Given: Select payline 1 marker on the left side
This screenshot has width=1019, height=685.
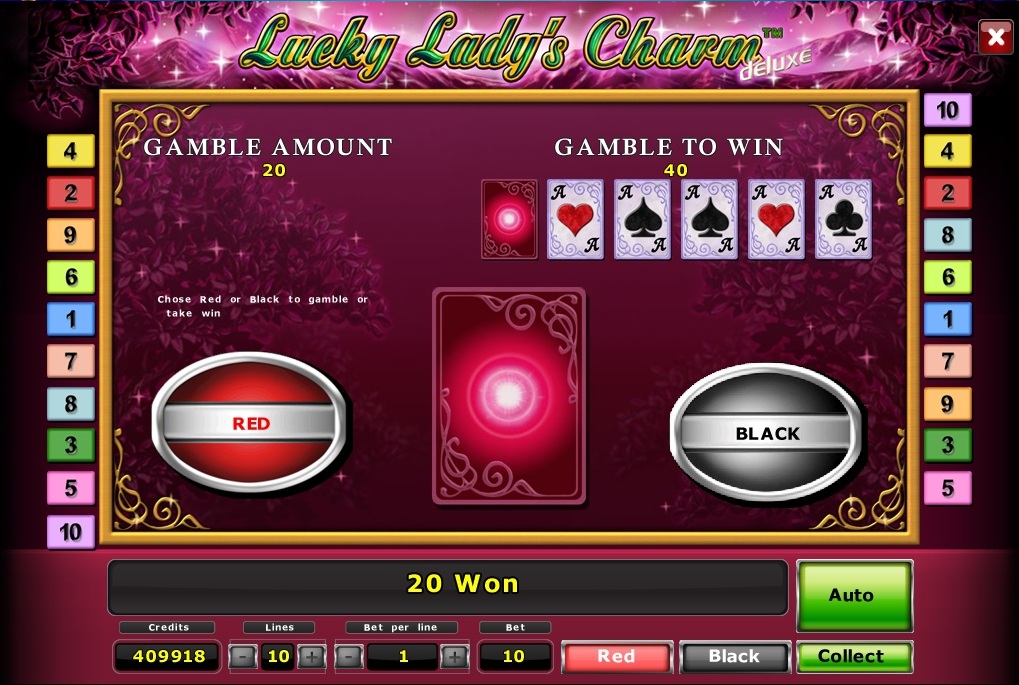Looking at the screenshot, I should (71, 318).
